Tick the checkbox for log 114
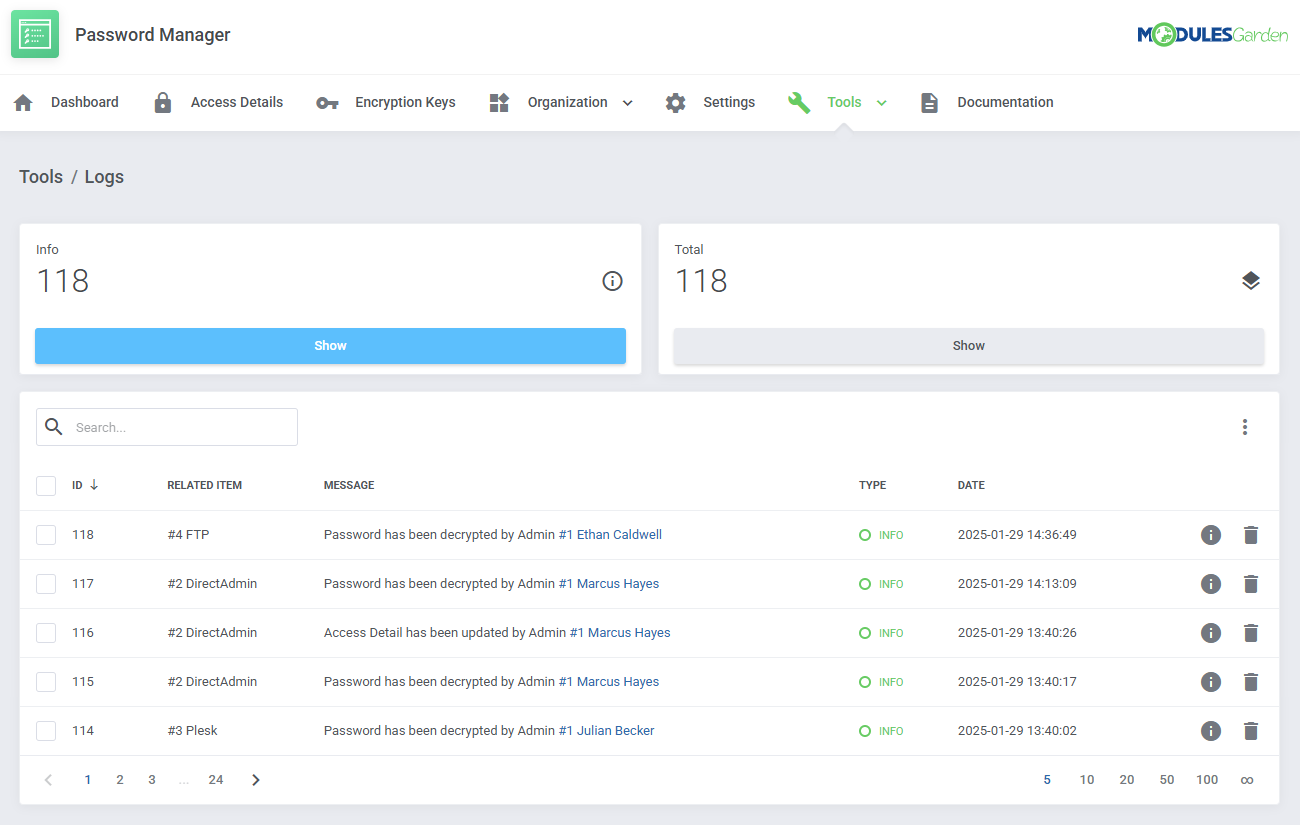Image resolution: width=1300 pixels, height=825 pixels. (x=46, y=731)
